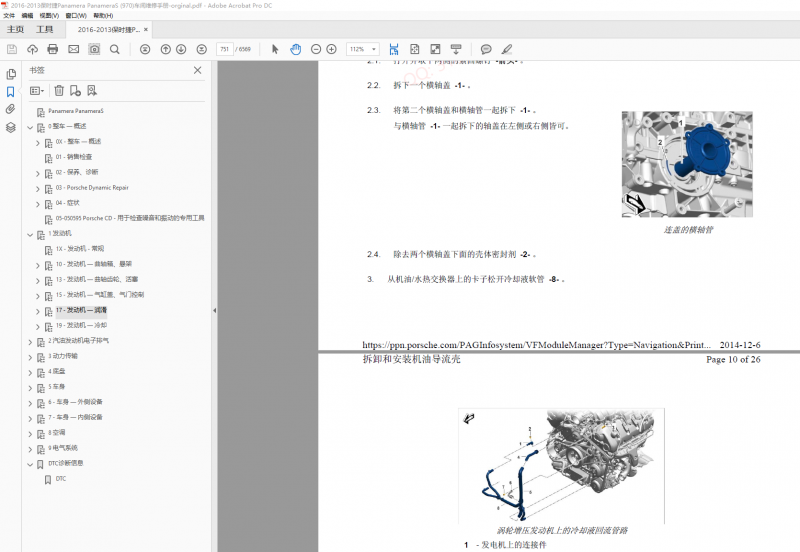Open the 文件 menu

[9, 15]
